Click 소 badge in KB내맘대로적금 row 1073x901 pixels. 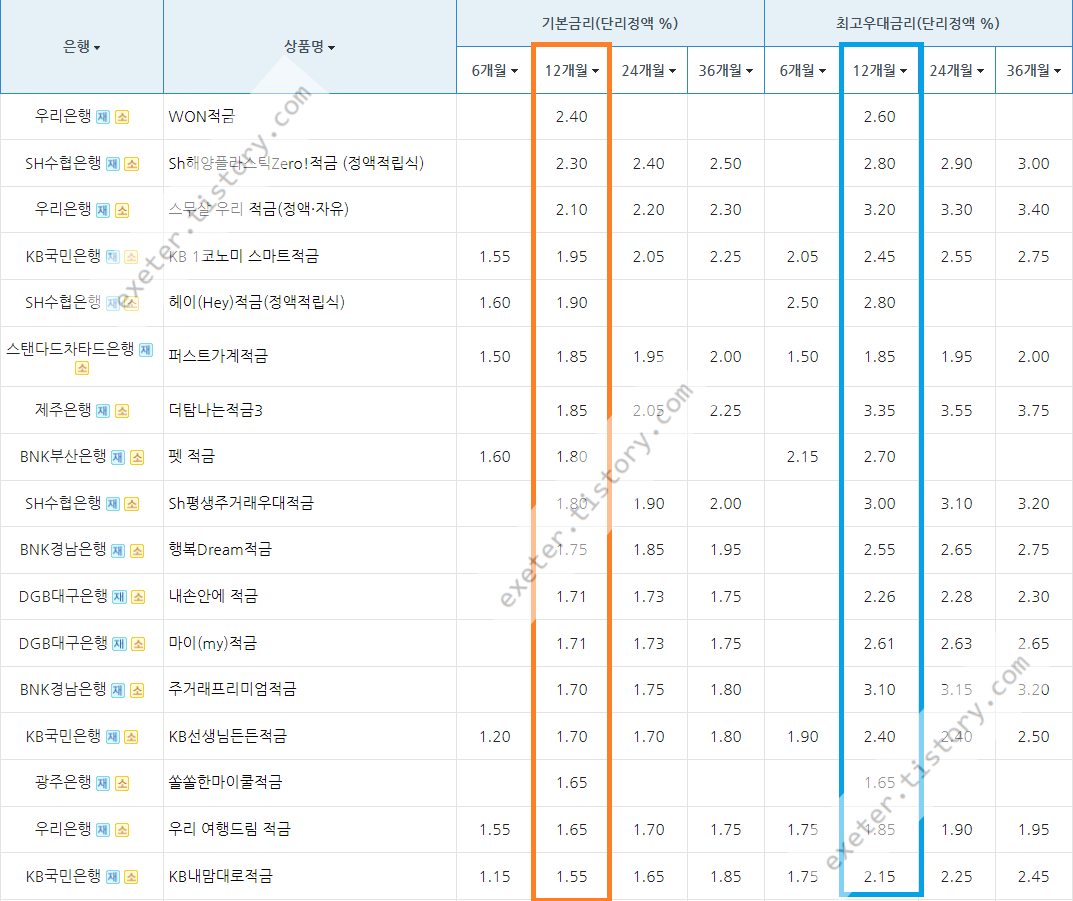click(x=131, y=877)
